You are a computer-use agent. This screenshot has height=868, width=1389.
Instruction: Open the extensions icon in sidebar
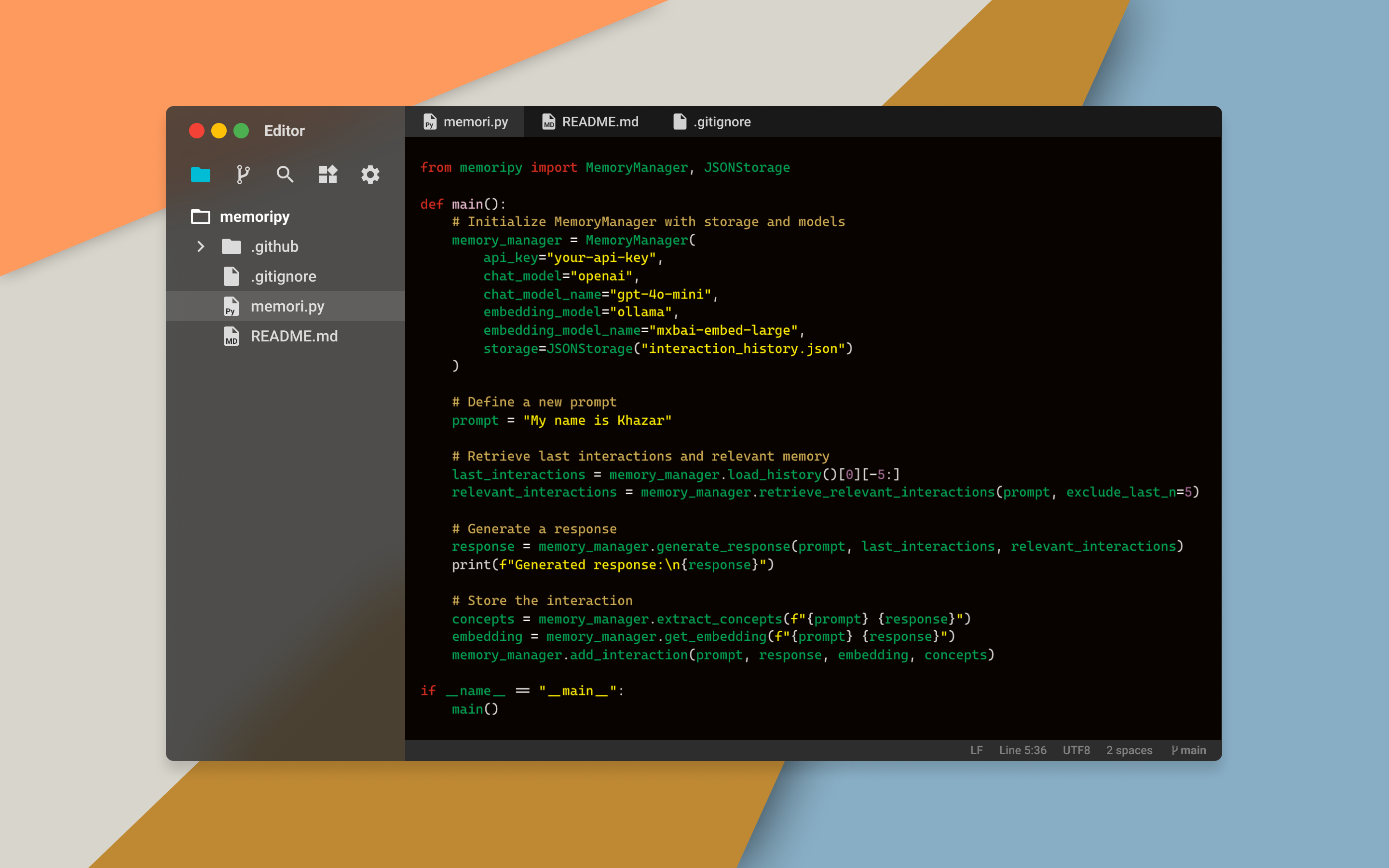tap(328, 175)
